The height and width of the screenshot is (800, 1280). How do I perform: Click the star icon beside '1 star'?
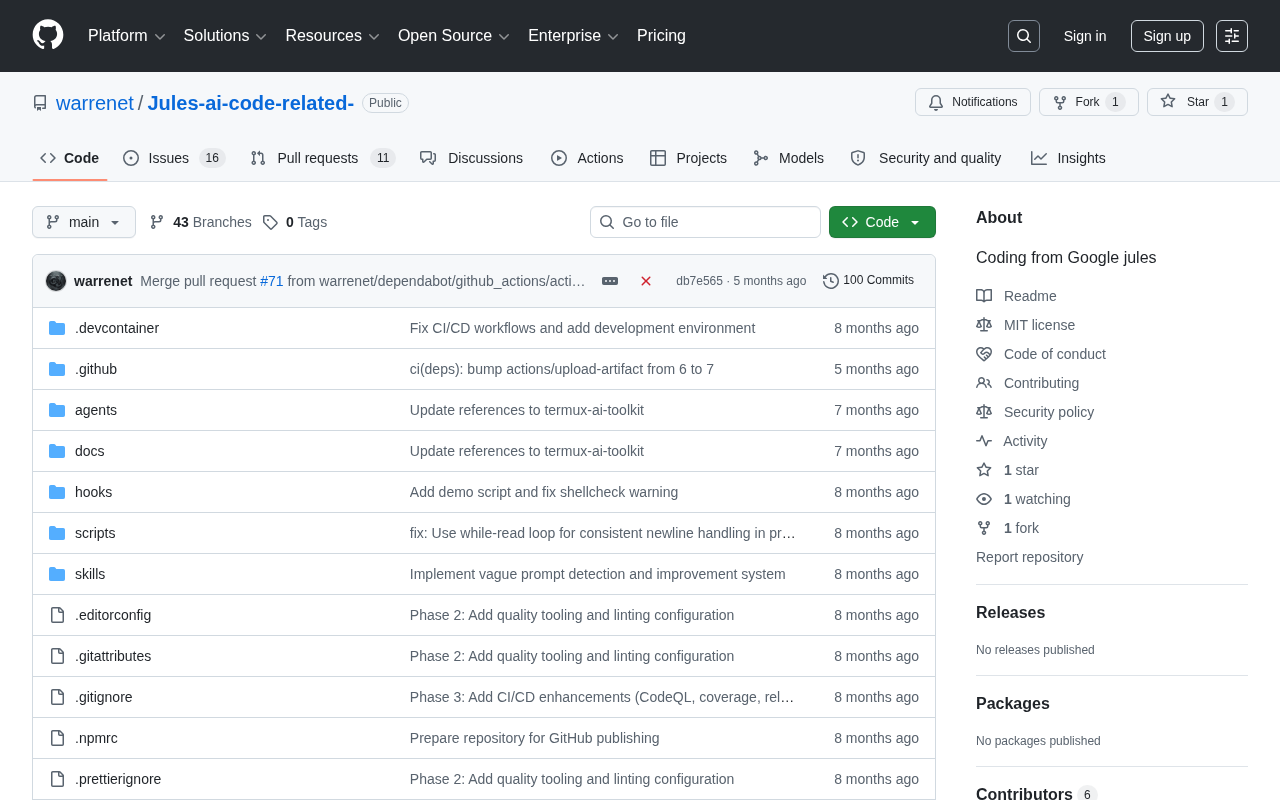pyautogui.click(x=984, y=470)
